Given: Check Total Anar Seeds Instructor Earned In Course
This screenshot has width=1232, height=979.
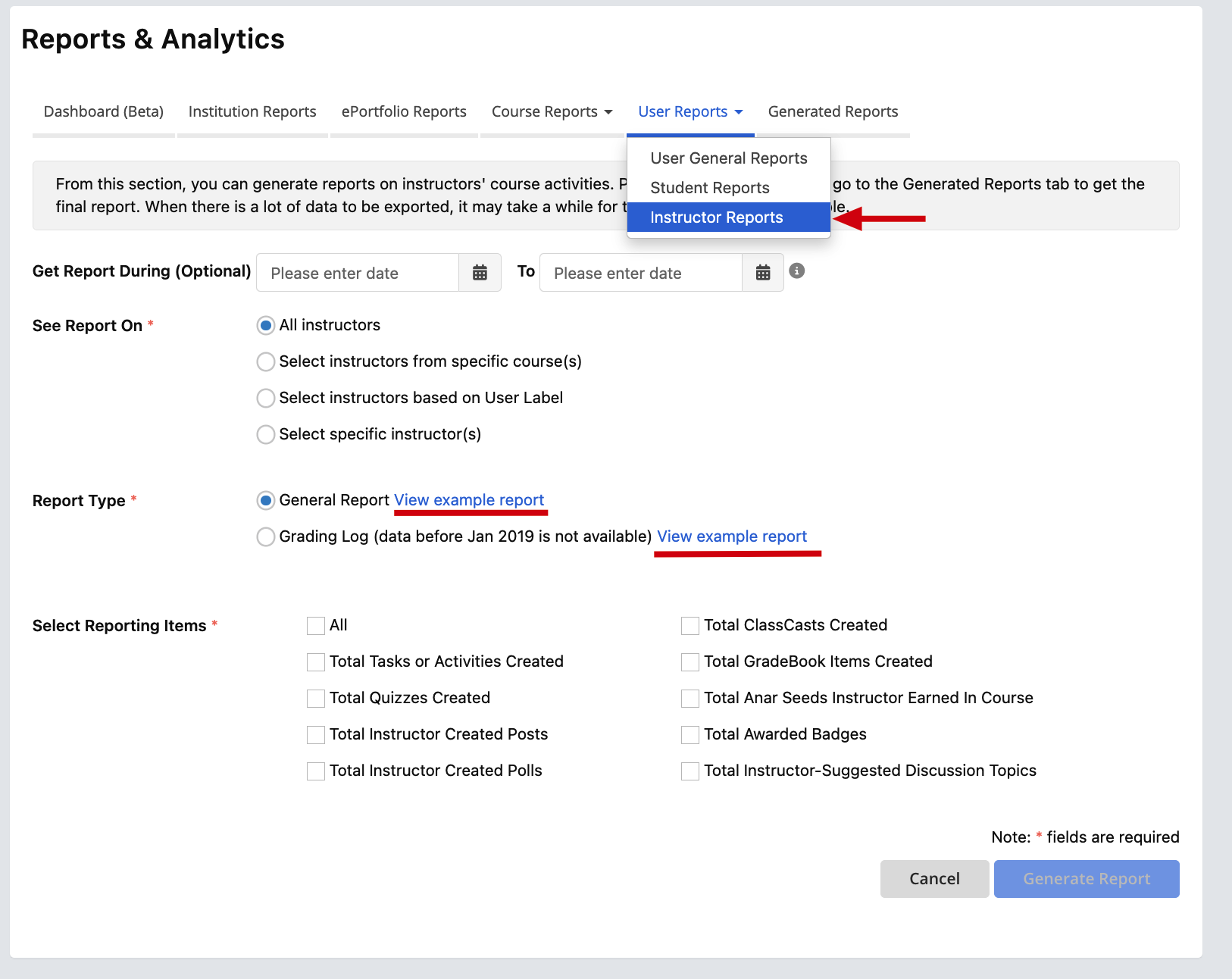Looking at the screenshot, I should [x=690, y=699].
